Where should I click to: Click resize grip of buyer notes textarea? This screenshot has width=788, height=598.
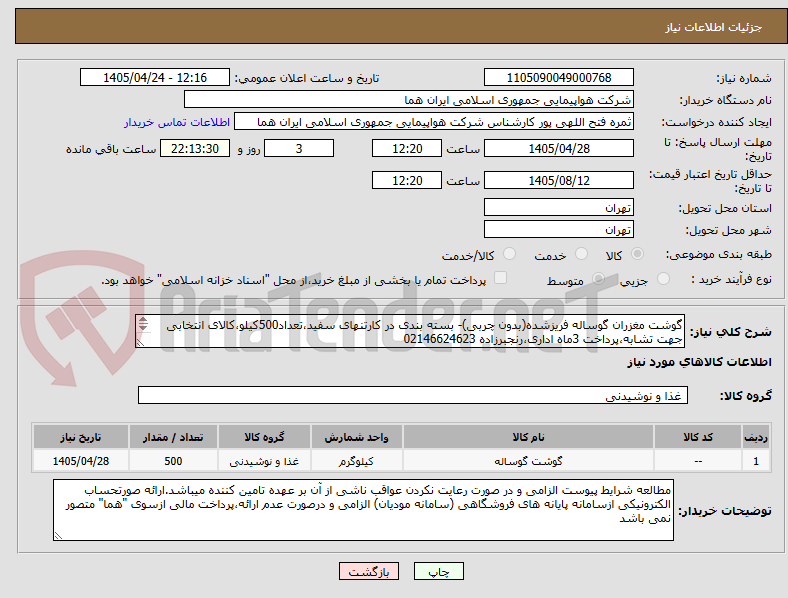(58, 536)
